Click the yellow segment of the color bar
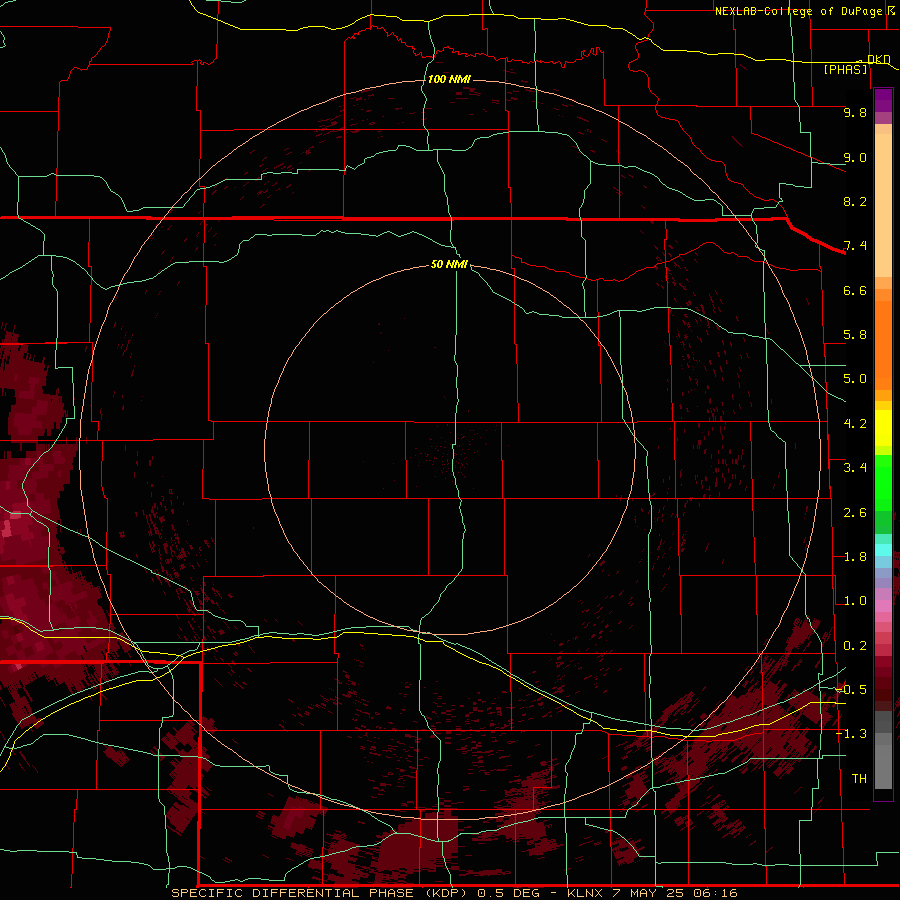 click(x=883, y=428)
